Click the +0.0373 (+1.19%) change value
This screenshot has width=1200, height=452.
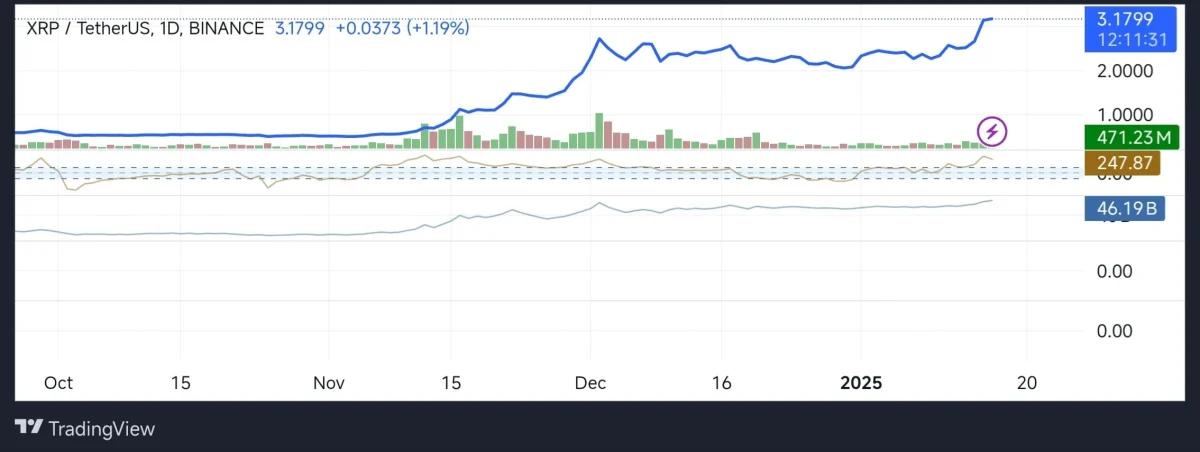pos(402,28)
